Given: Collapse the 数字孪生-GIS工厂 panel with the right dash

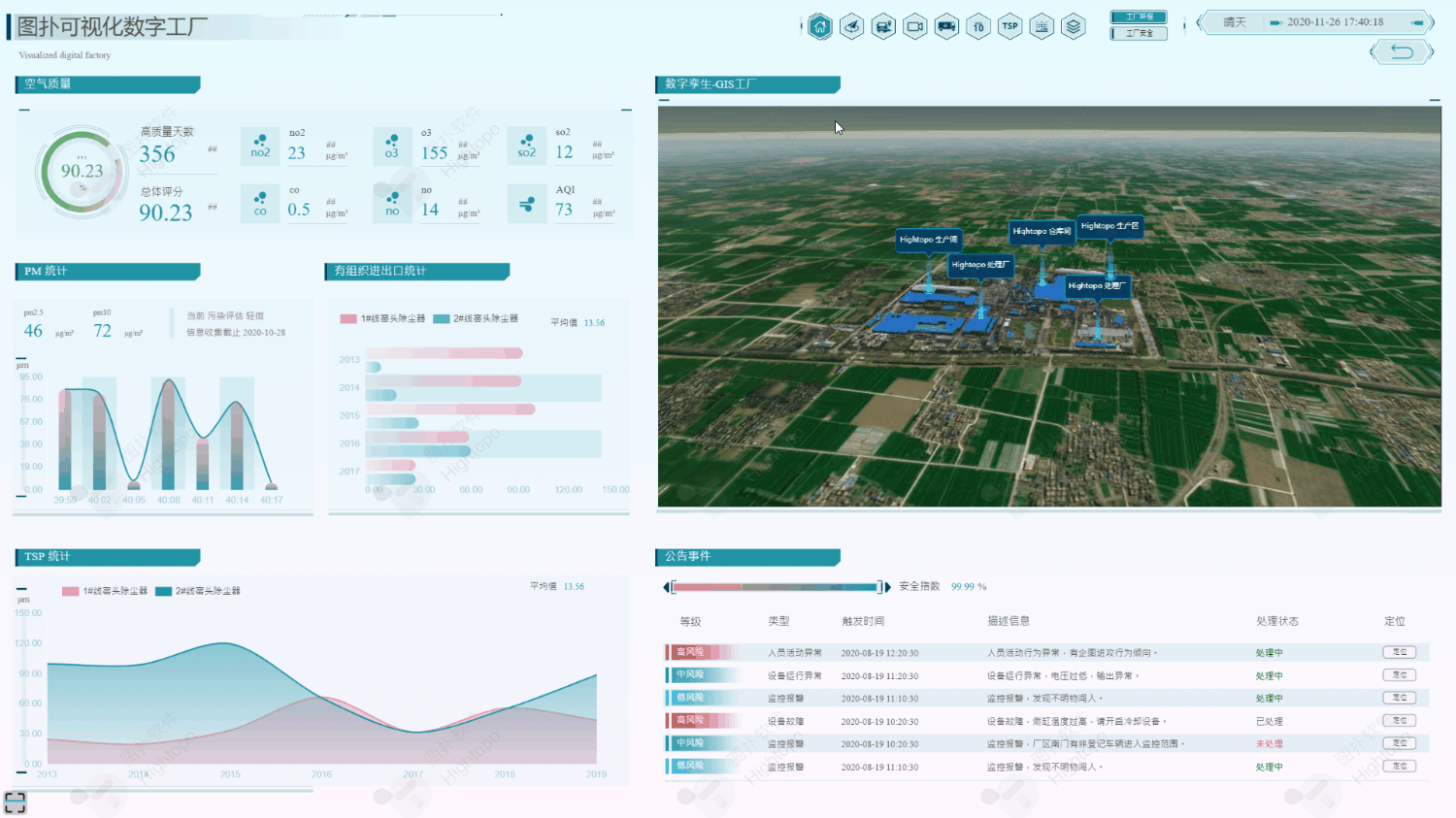Looking at the screenshot, I should (1435, 100).
